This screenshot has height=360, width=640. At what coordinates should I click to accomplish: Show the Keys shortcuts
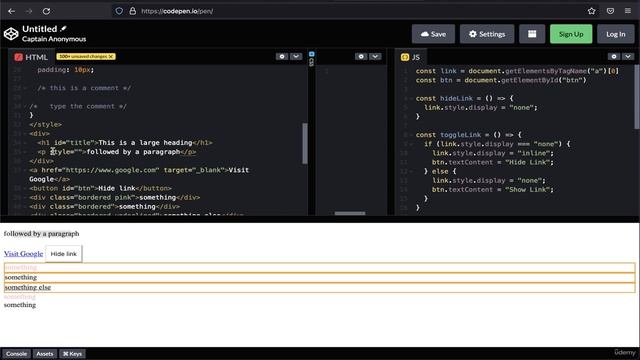point(72,354)
